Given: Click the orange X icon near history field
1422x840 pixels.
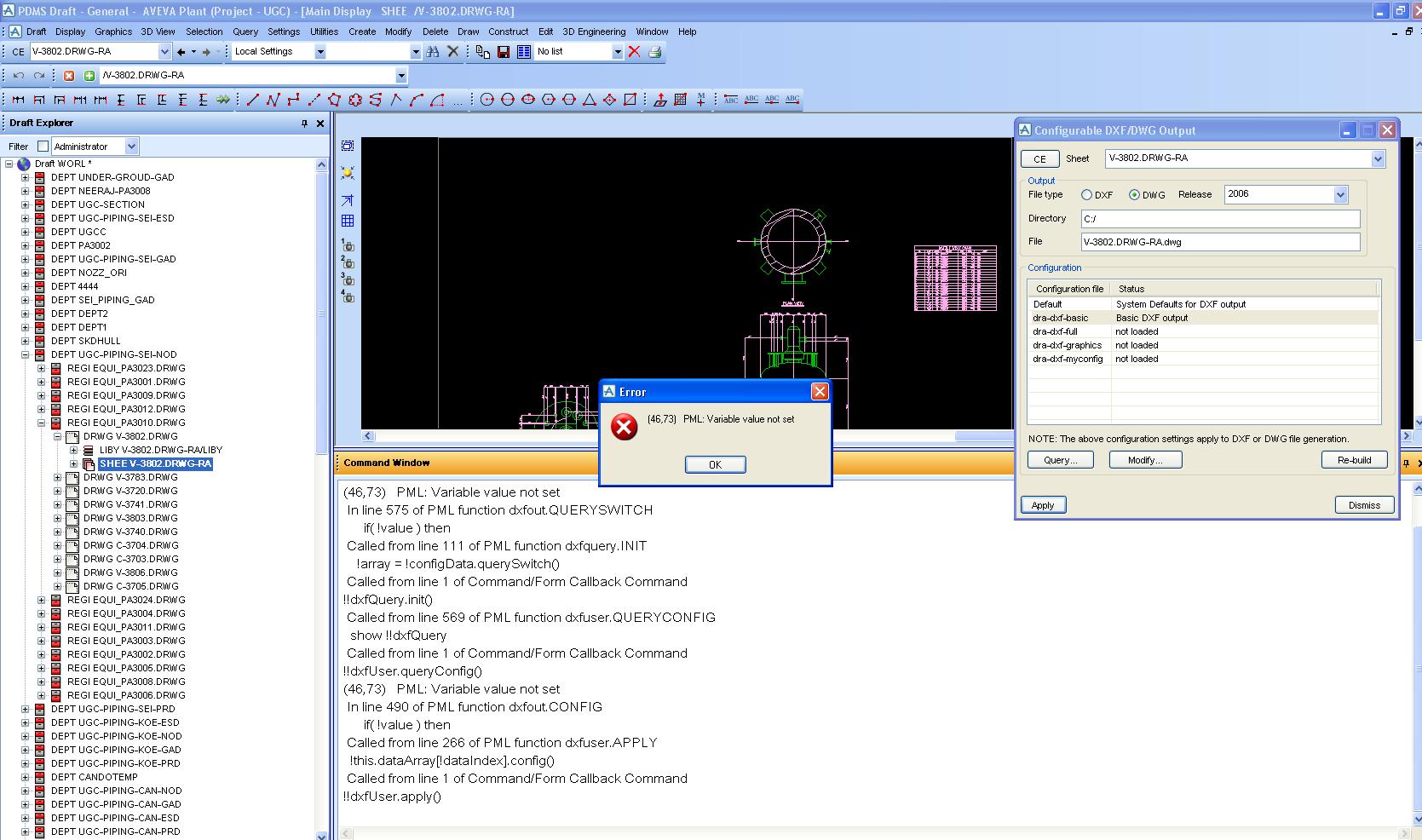Looking at the screenshot, I should coord(69,76).
